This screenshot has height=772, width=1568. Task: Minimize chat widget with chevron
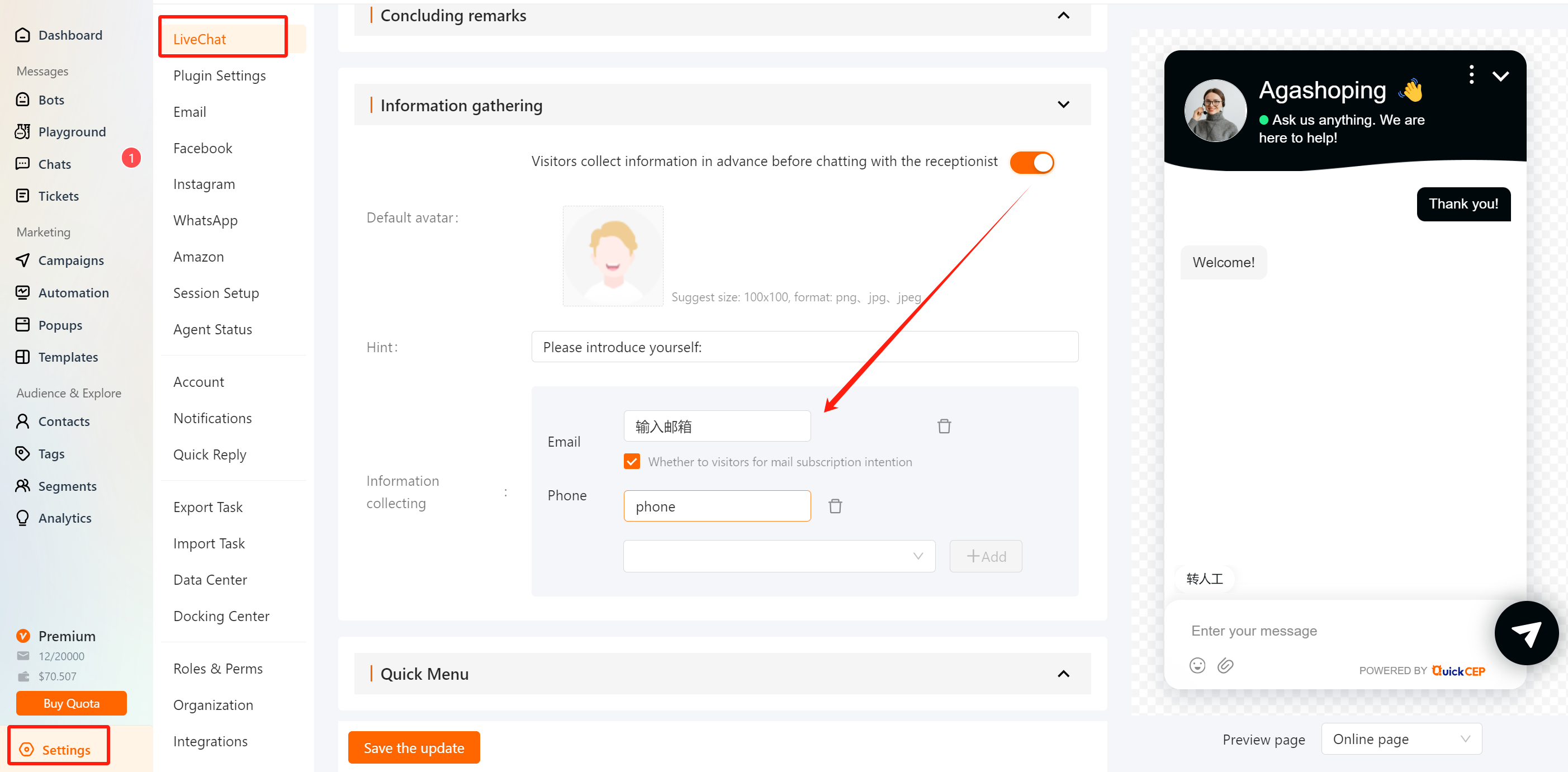[x=1500, y=76]
